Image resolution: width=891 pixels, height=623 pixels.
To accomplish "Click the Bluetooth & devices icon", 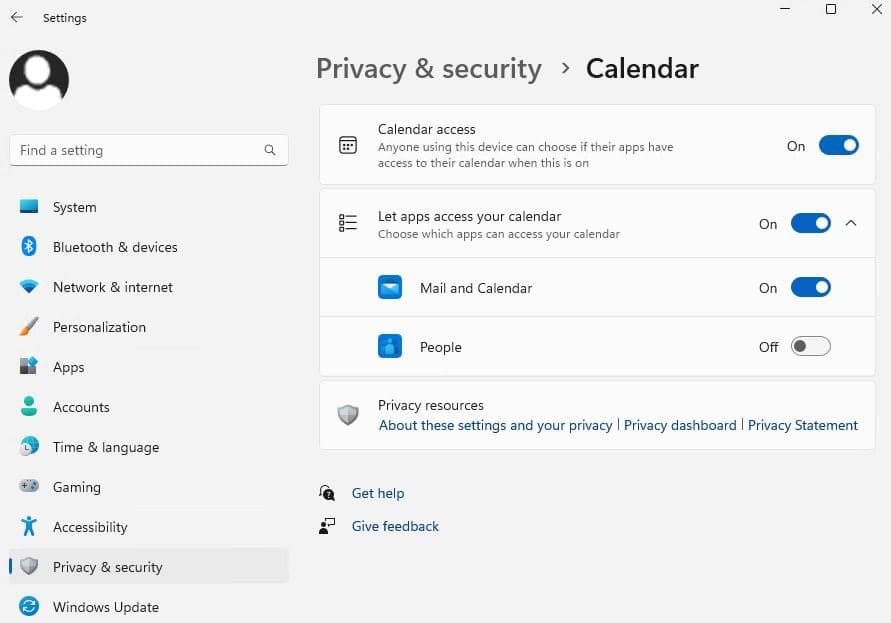I will (29, 247).
